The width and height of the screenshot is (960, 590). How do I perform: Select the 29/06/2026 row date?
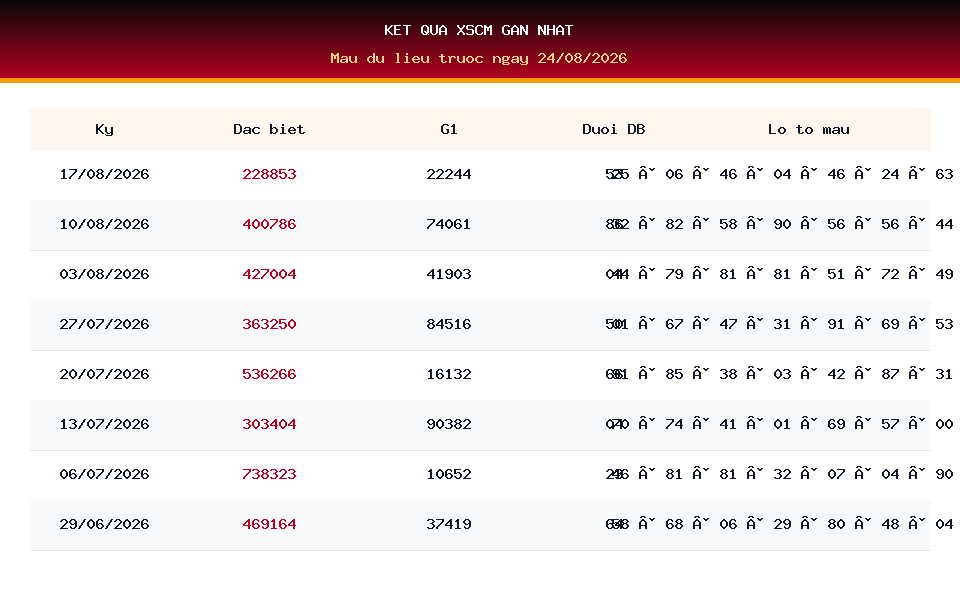click(104, 525)
